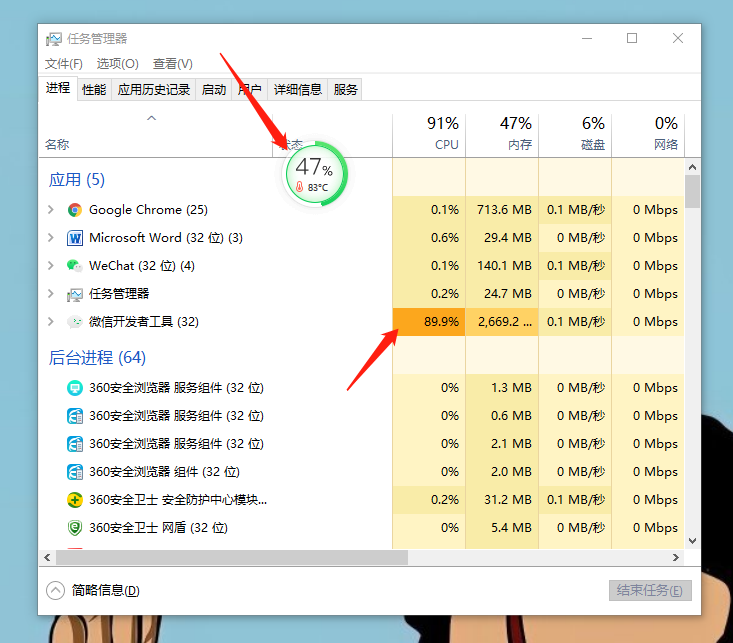Viewport: 733px width, 643px height.
Task: Click the 24.7 MB memory cell
Action: click(502, 294)
